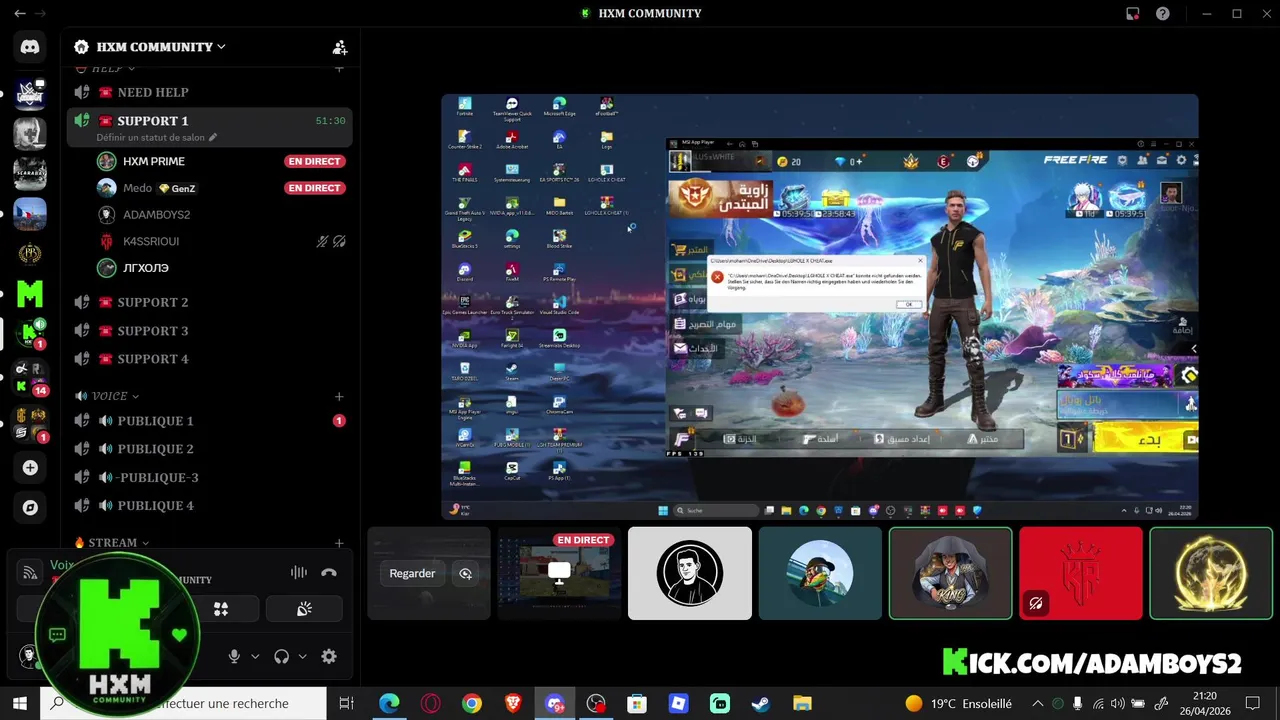Create channel in STREAM category

(339, 543)
